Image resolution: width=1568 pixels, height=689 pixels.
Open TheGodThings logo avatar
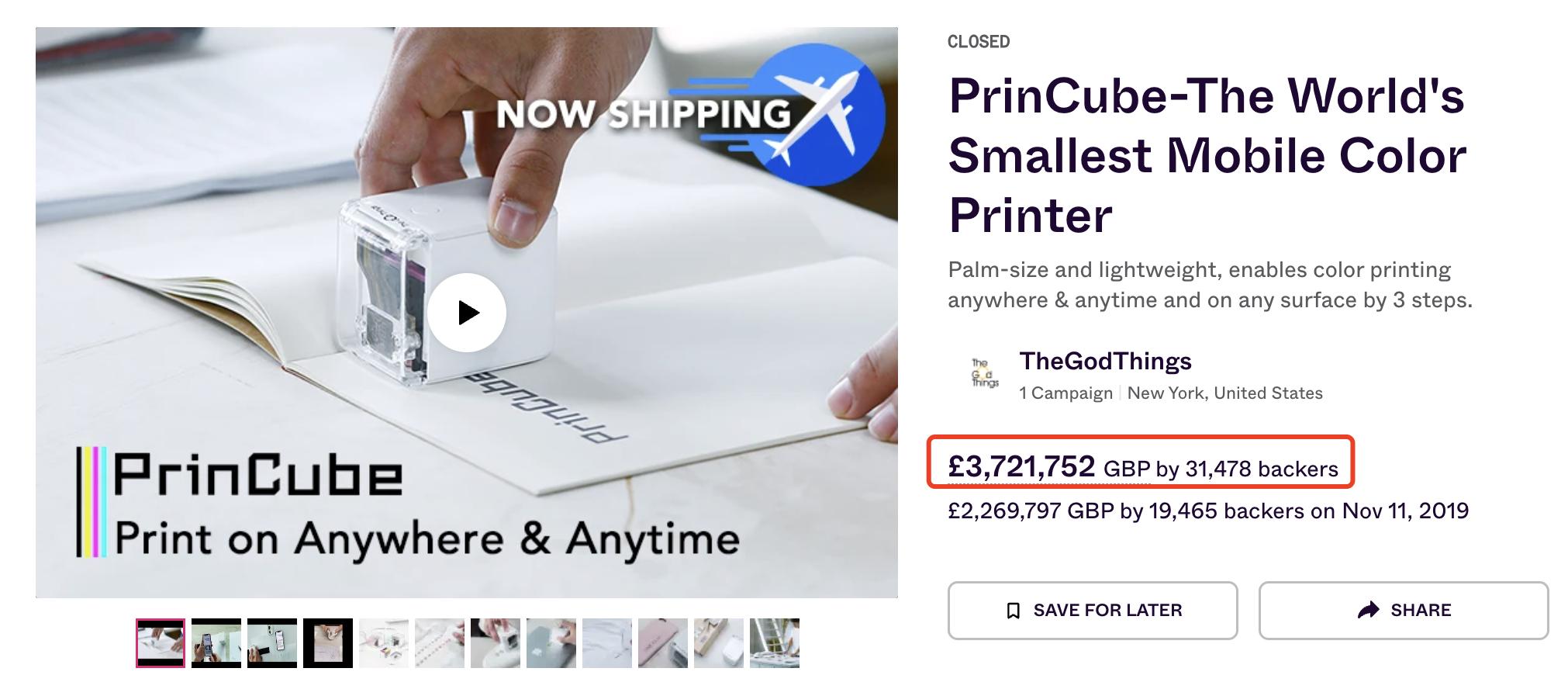[985, 372]
